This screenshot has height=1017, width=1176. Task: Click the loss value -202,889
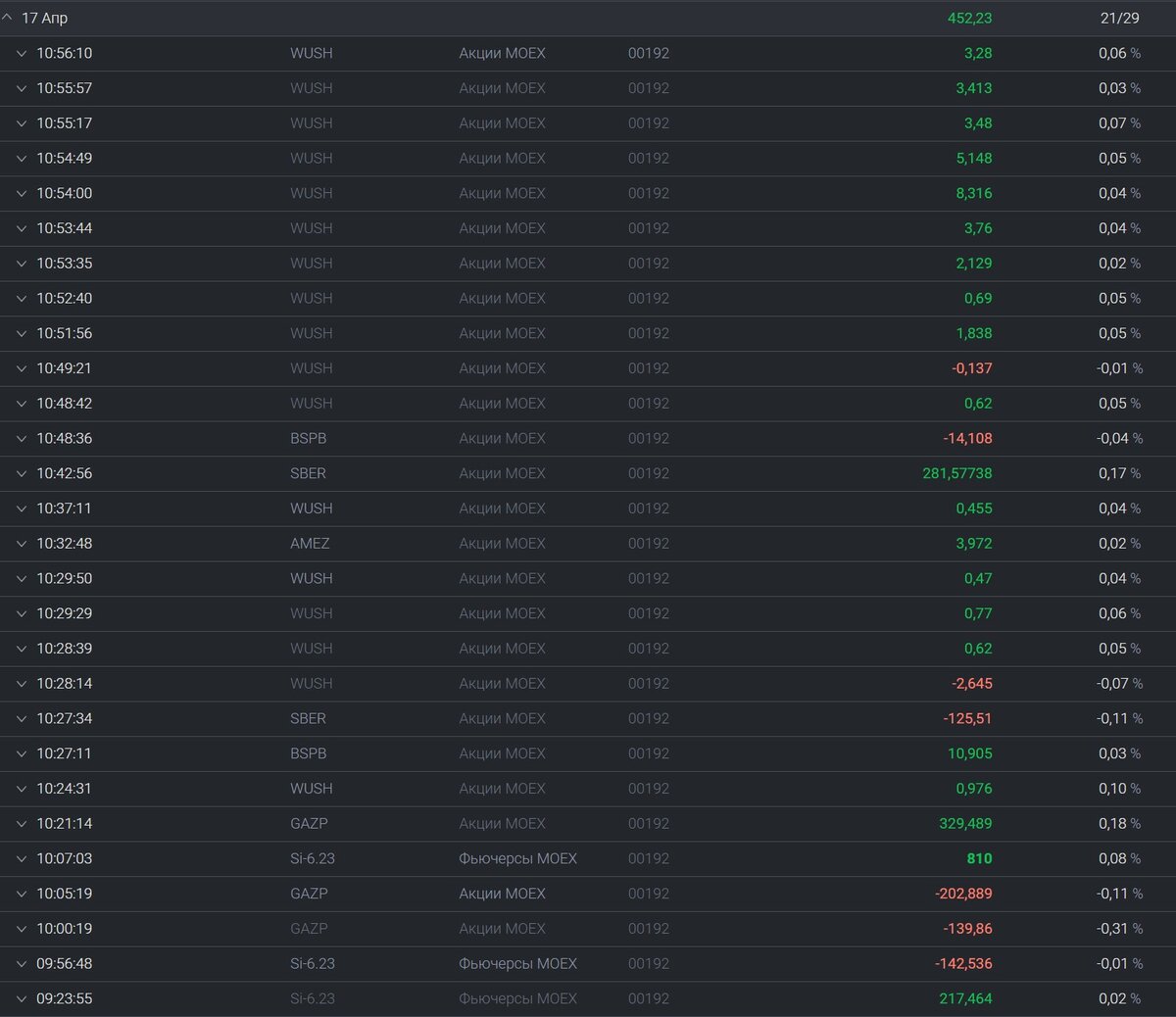(x=963, y=894)
